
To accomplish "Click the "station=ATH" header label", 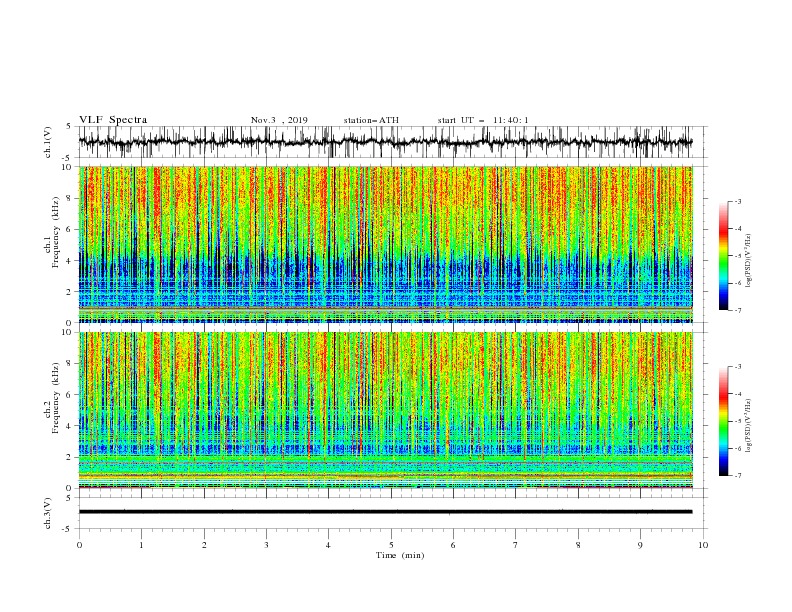I will pos(371,120).
